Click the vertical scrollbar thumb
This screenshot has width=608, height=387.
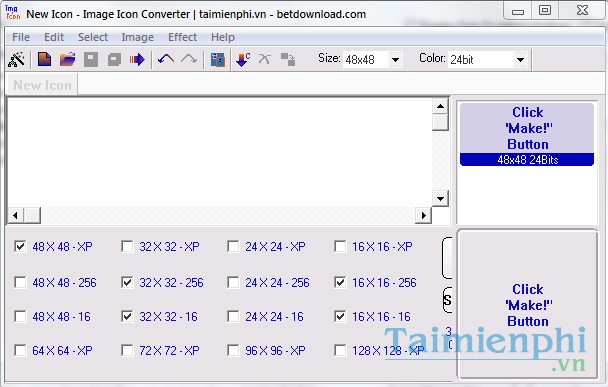click(440, 122)
